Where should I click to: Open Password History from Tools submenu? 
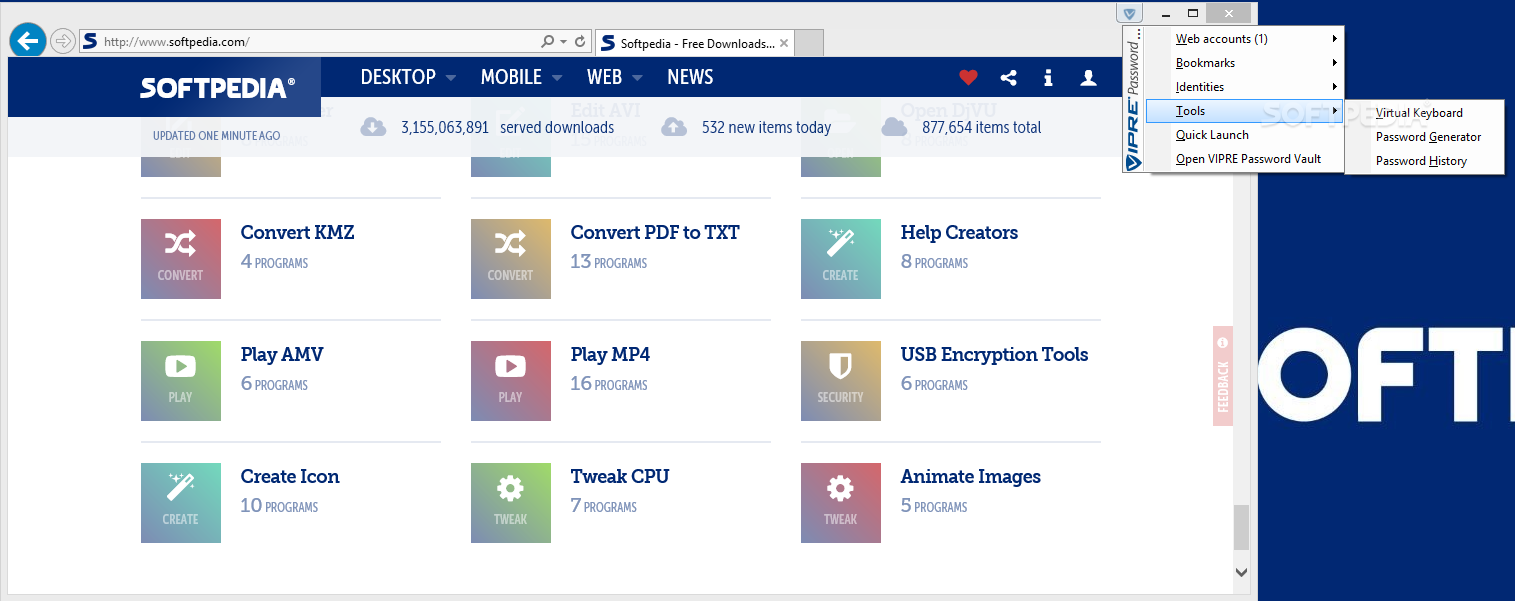tap(1424, 161)
